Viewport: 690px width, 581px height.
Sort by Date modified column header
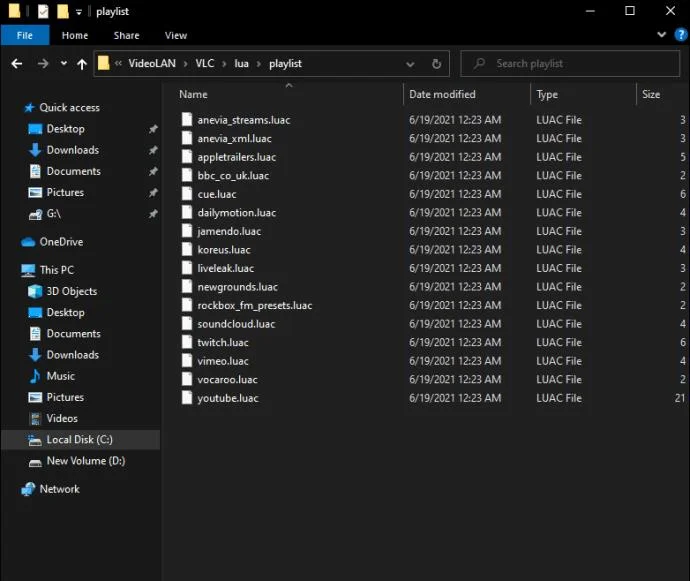(x=442, y=95)
